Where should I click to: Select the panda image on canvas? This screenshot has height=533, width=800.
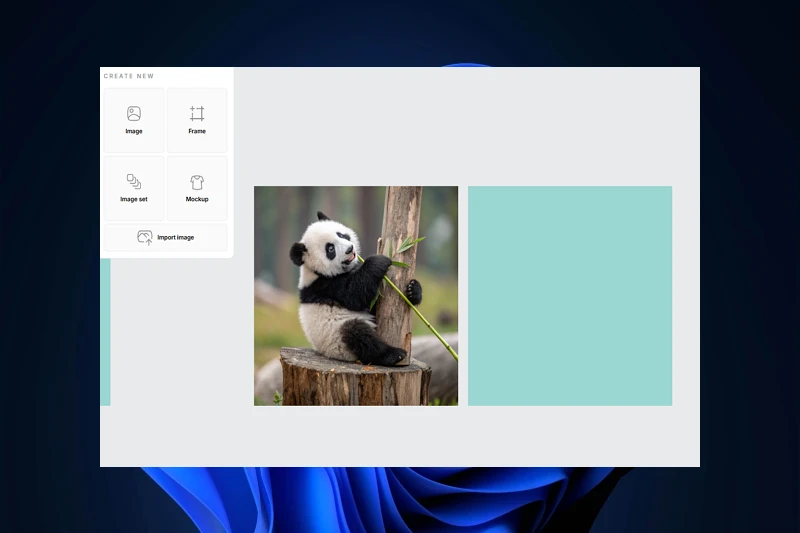point(356,296)
